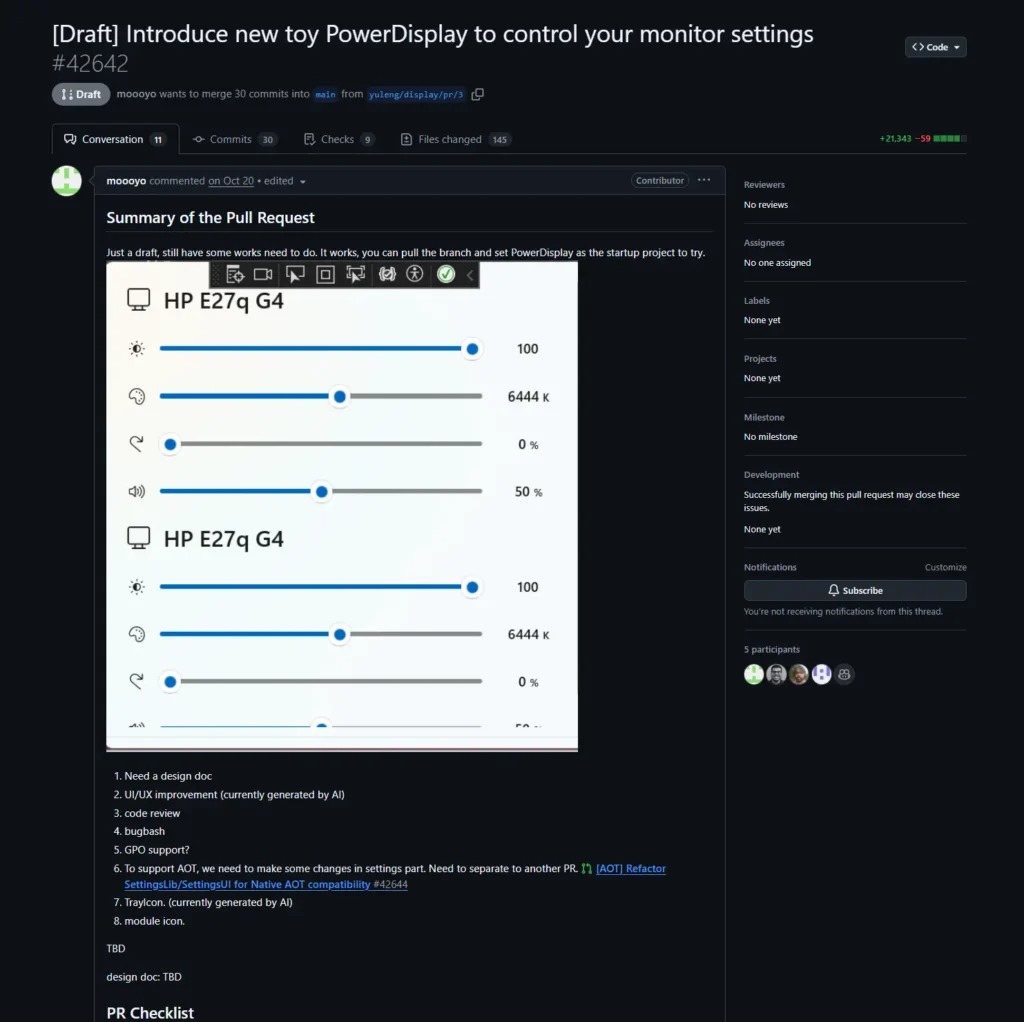Screen dimensions: 1024x1022
Task: Open the PowerDisplay screenshot preview image
Action: point(341,500)
